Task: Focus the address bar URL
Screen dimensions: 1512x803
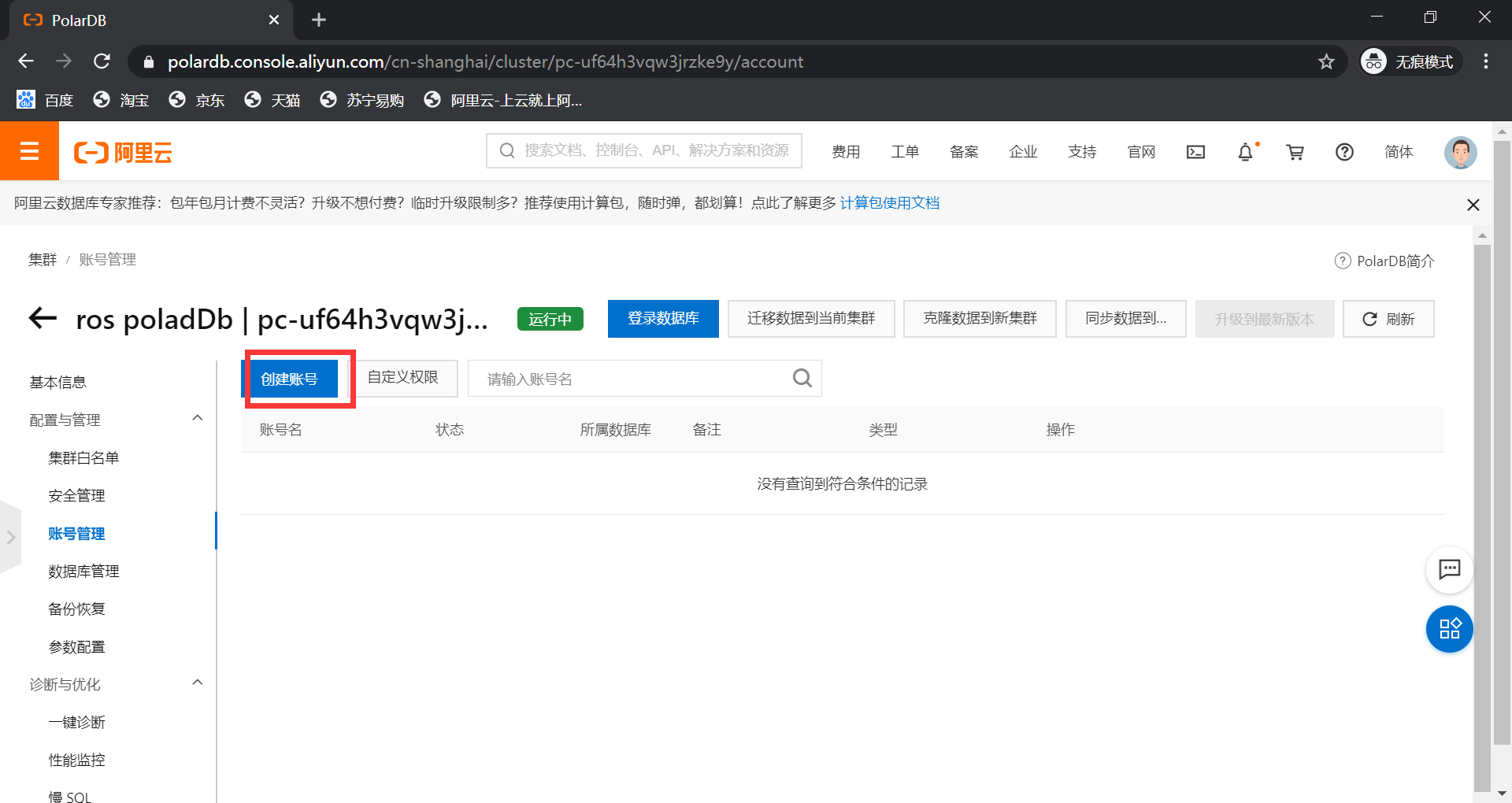Action: click(x=485, y=61)
